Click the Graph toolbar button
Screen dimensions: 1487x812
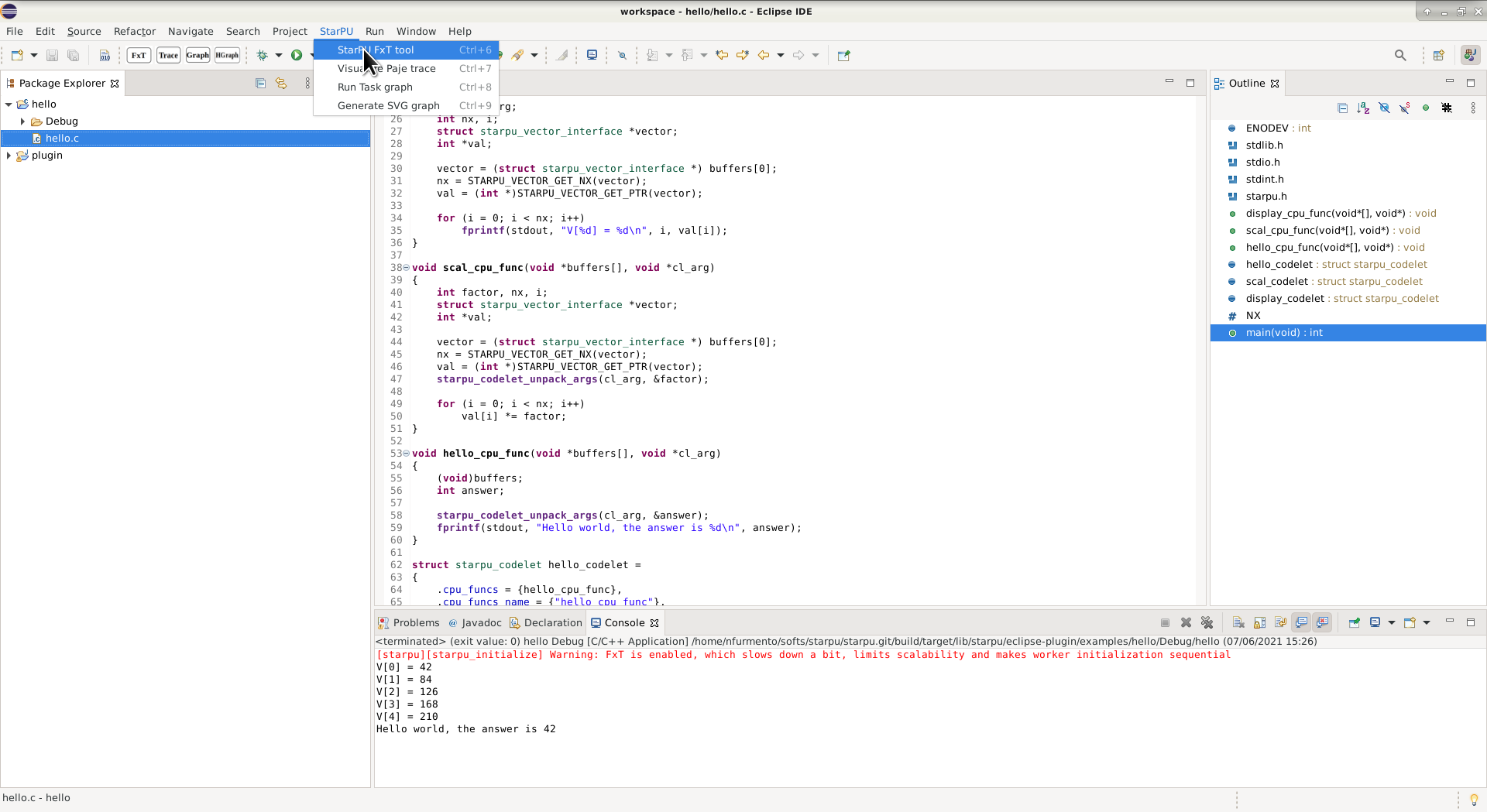[197, 55]
